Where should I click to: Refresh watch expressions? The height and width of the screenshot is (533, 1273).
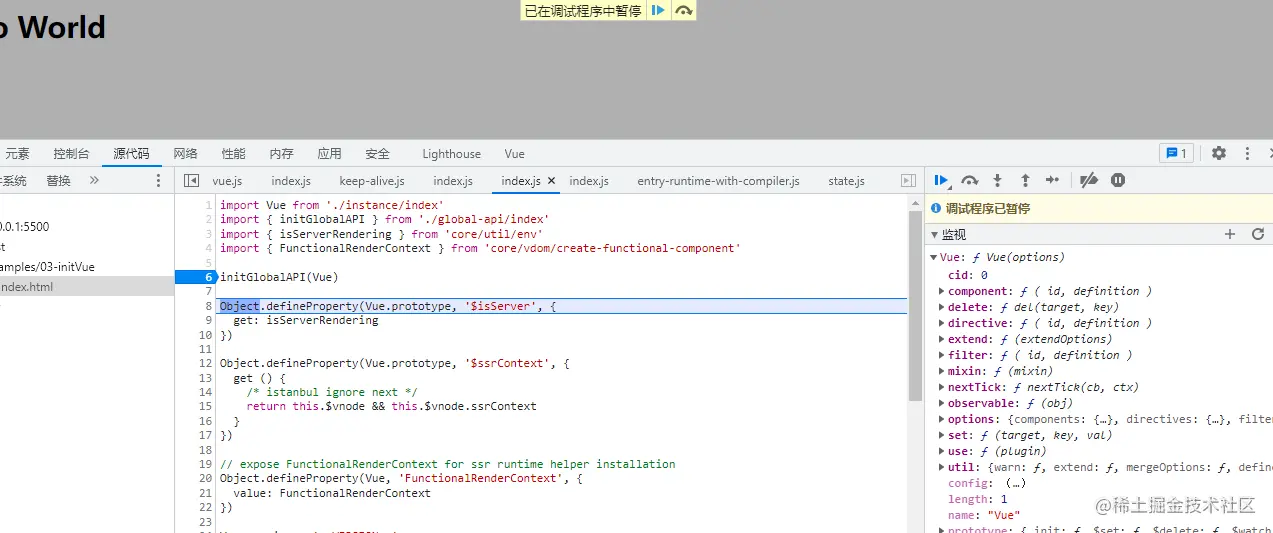(x=1258, y=234)
